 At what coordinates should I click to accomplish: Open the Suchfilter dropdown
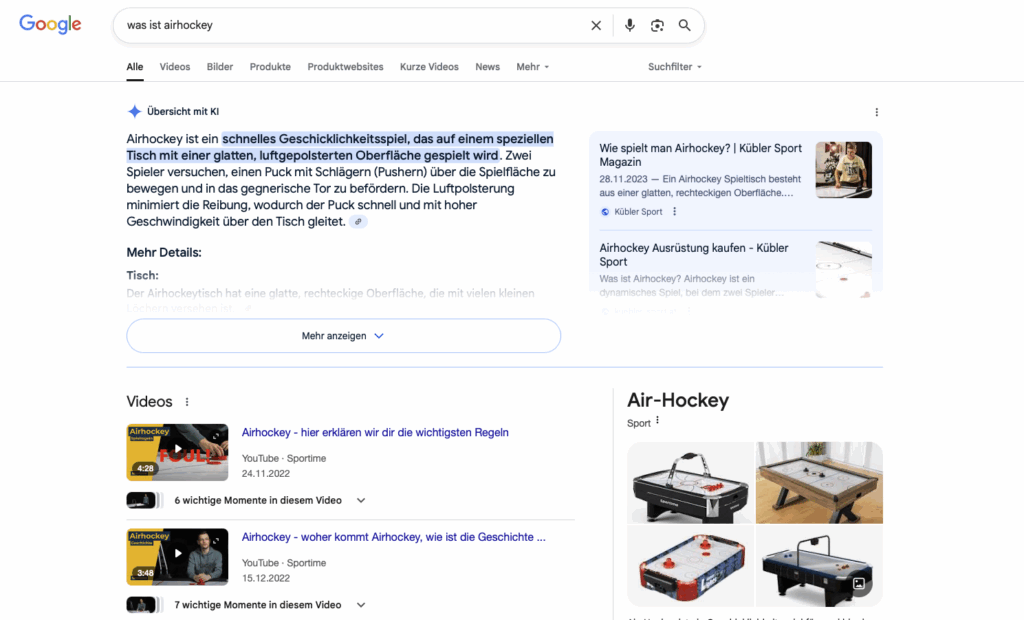tap(675, 67)
